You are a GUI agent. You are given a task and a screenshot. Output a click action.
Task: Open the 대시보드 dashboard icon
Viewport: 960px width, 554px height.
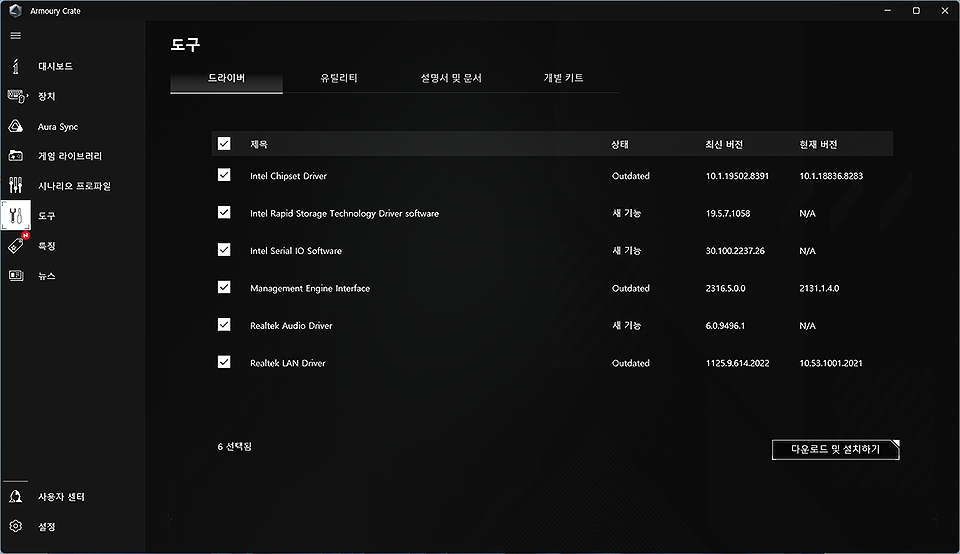point(15,67)
